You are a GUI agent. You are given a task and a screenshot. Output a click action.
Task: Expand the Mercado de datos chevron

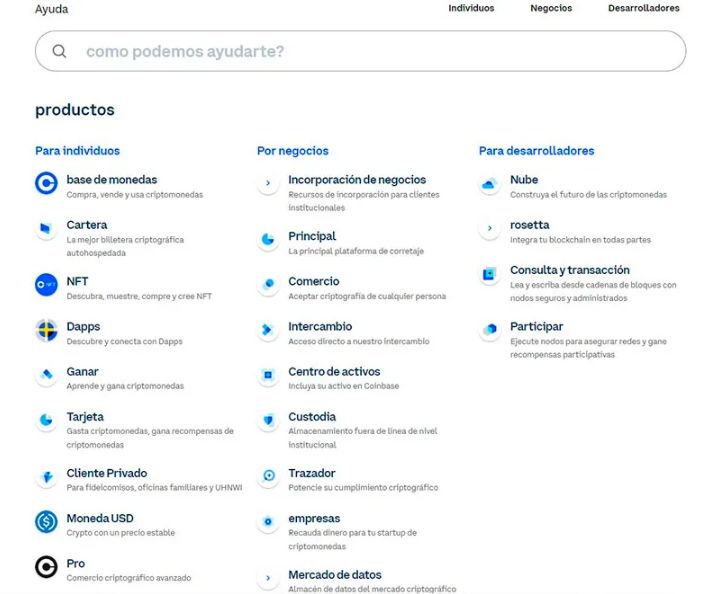pos(268,578)
